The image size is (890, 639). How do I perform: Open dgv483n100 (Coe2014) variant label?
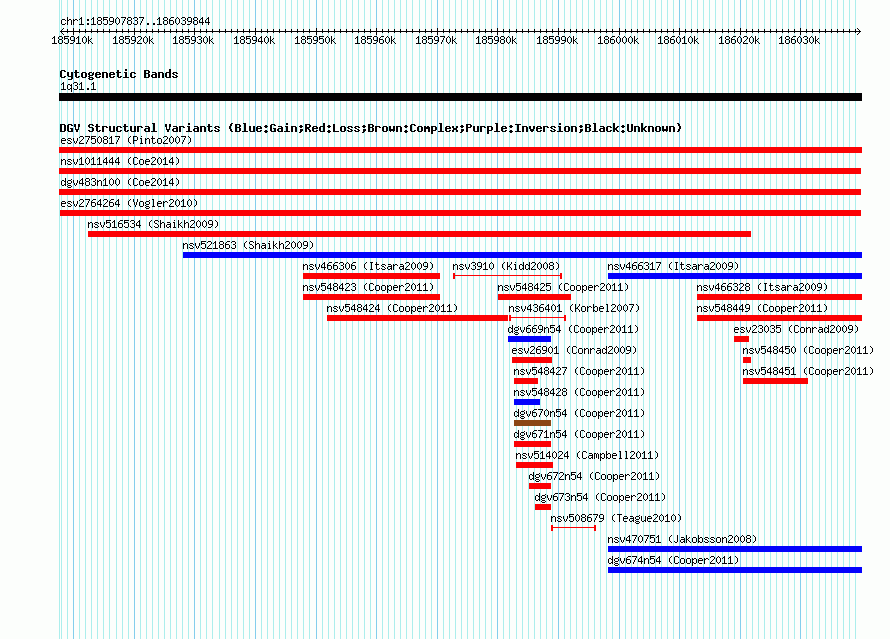(x=120, y=182)
